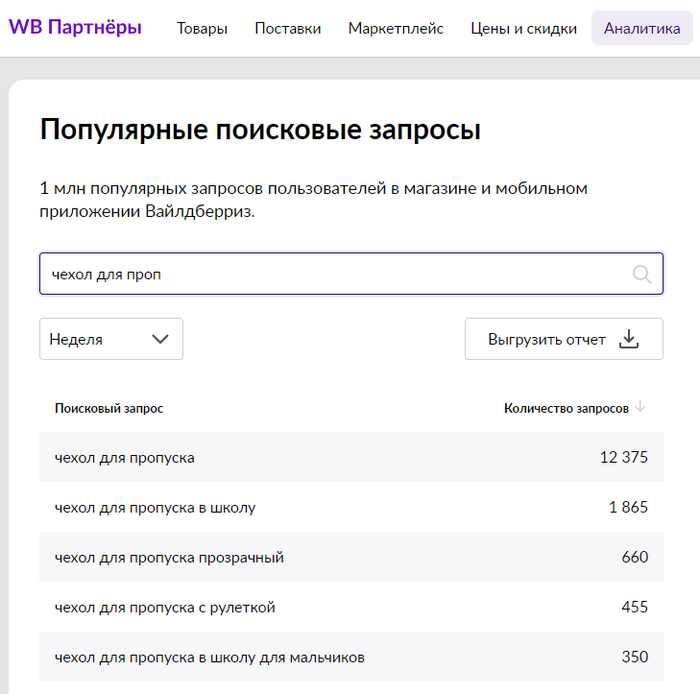Click the magnifying glass search icon

[641, 274]
